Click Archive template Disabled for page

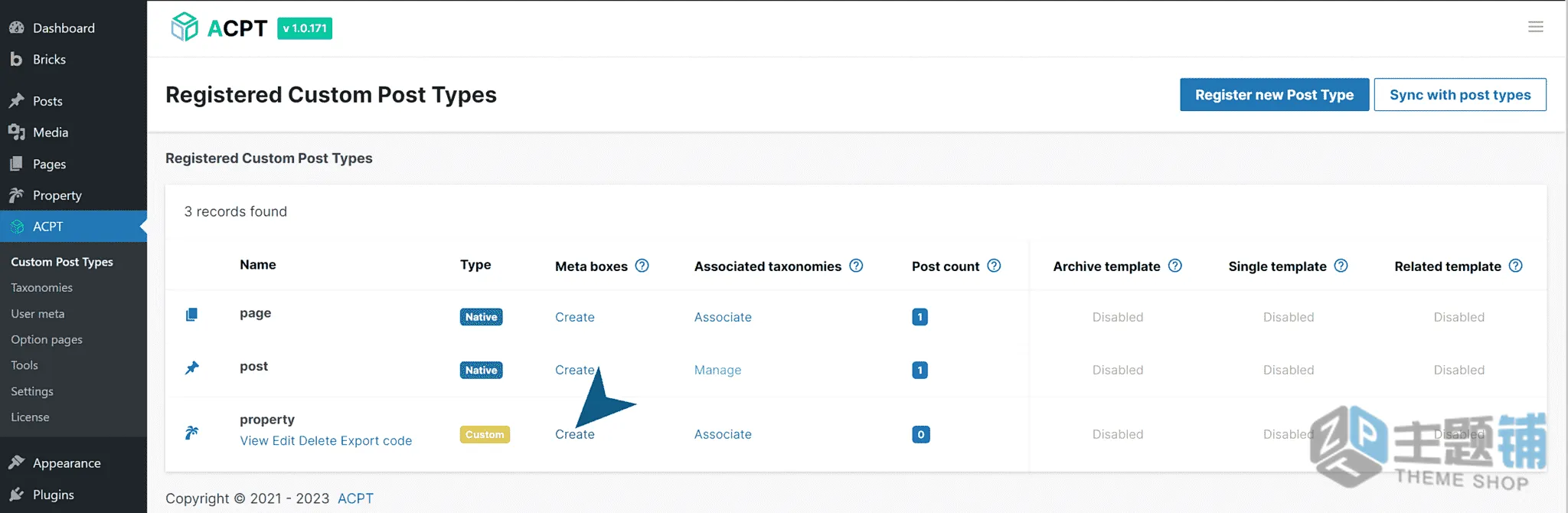[1118, 317]
